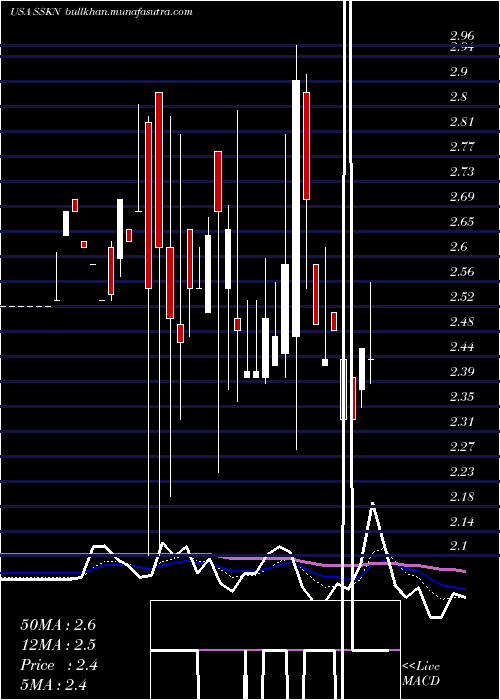500x700 pixels.
Task: Click the 50MA : 2.6 label
Action: 58,625
